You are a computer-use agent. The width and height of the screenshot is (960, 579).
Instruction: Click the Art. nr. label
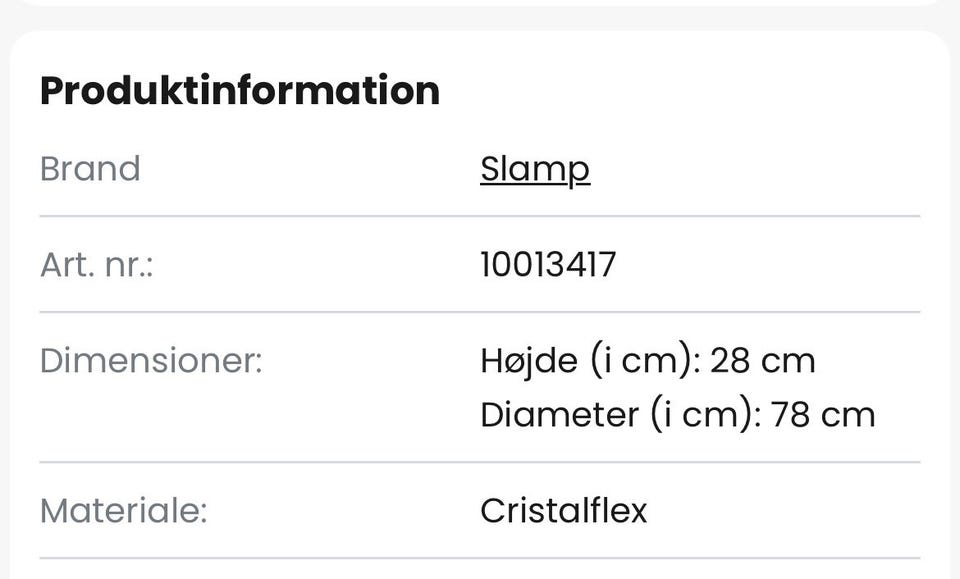coord(96,265)
